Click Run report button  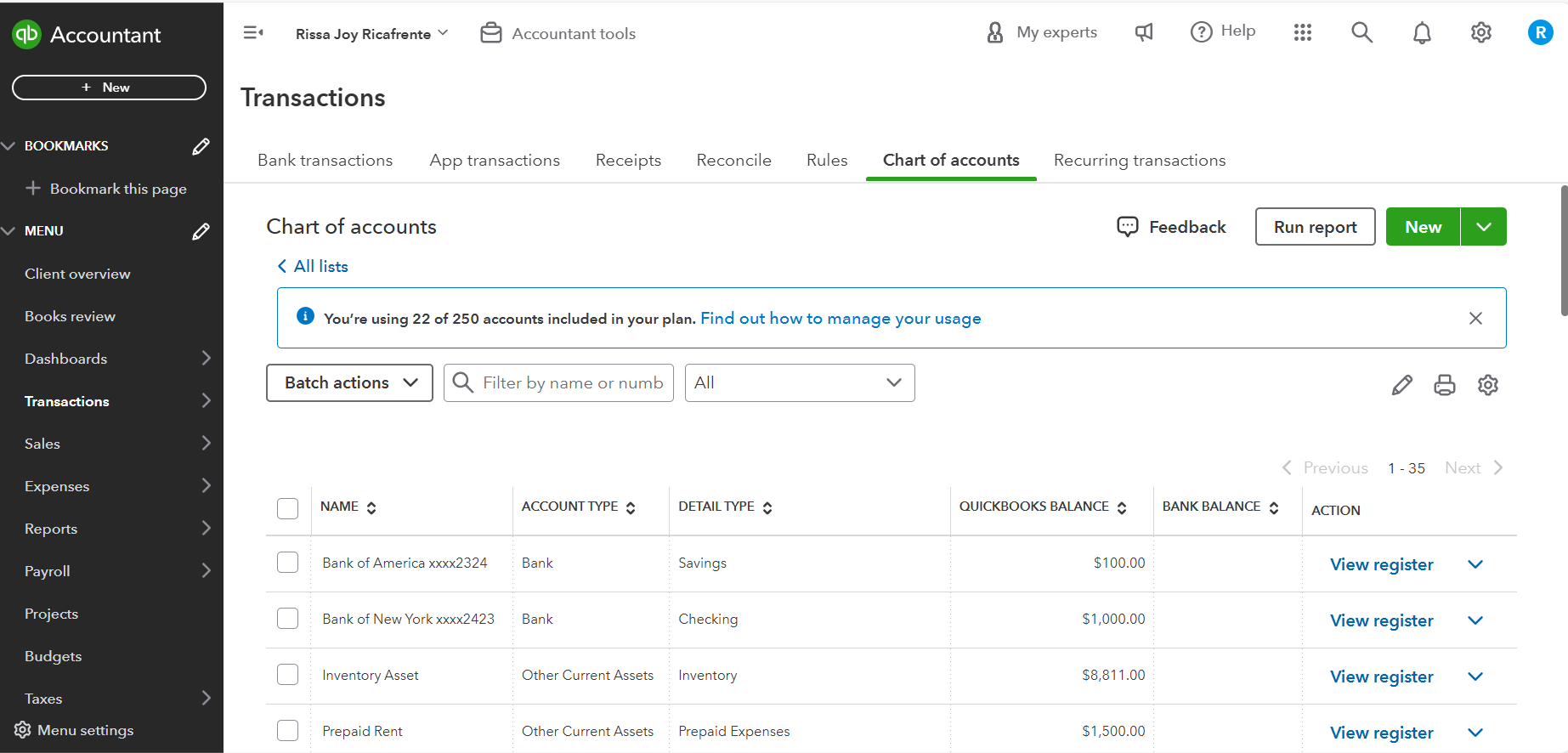click(x=1315, y=227)
